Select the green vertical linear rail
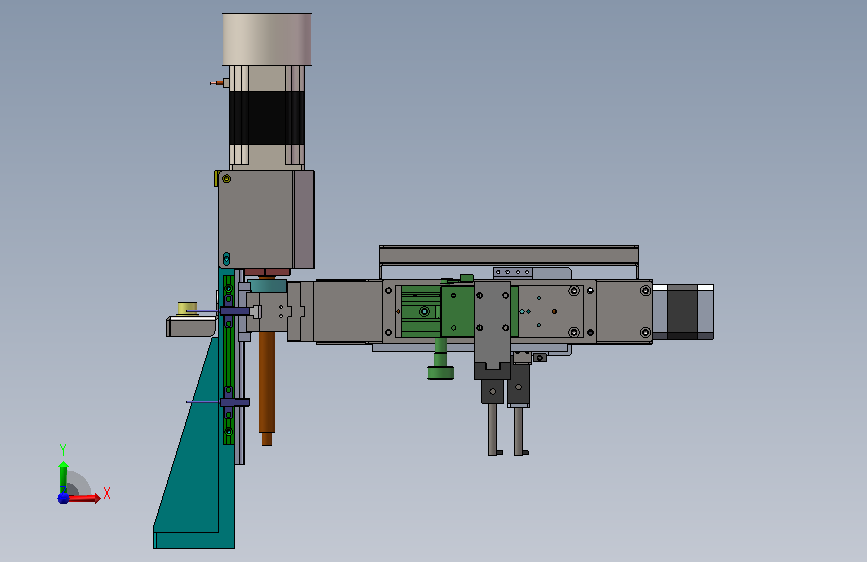Viewport: 867px width, 562px height. (x=228, y=360)
